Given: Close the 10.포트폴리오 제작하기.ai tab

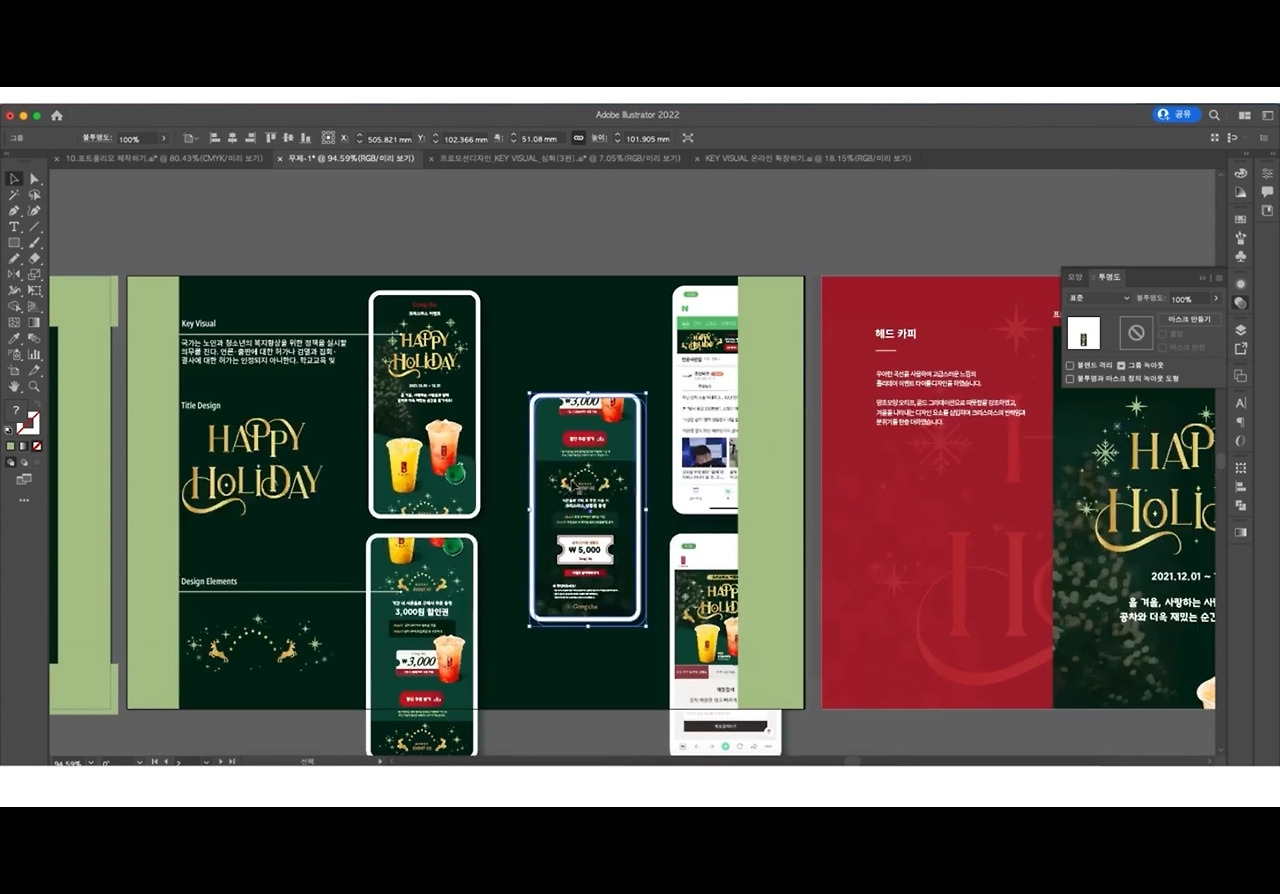Looking at the screenshot, I should (x=56, y=158).
